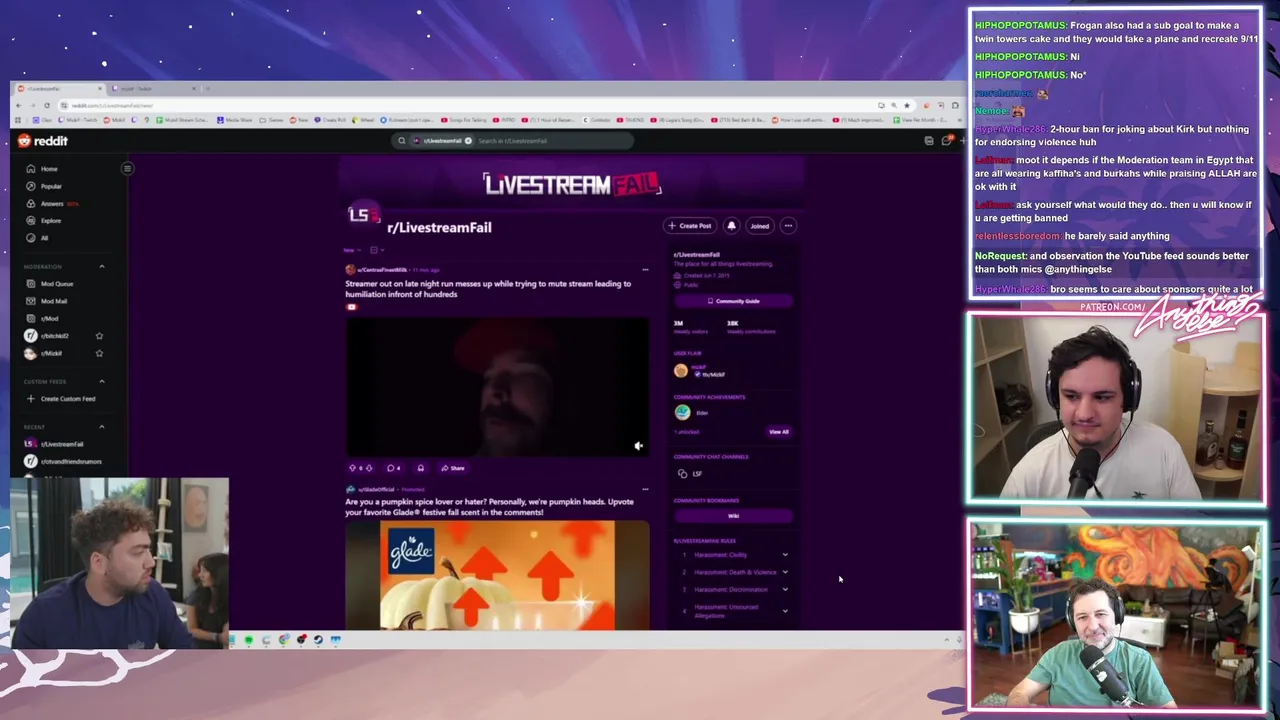Share the streamer late night post
Viewport: 1280px width, 720px height.
click(x=453, y=468)
